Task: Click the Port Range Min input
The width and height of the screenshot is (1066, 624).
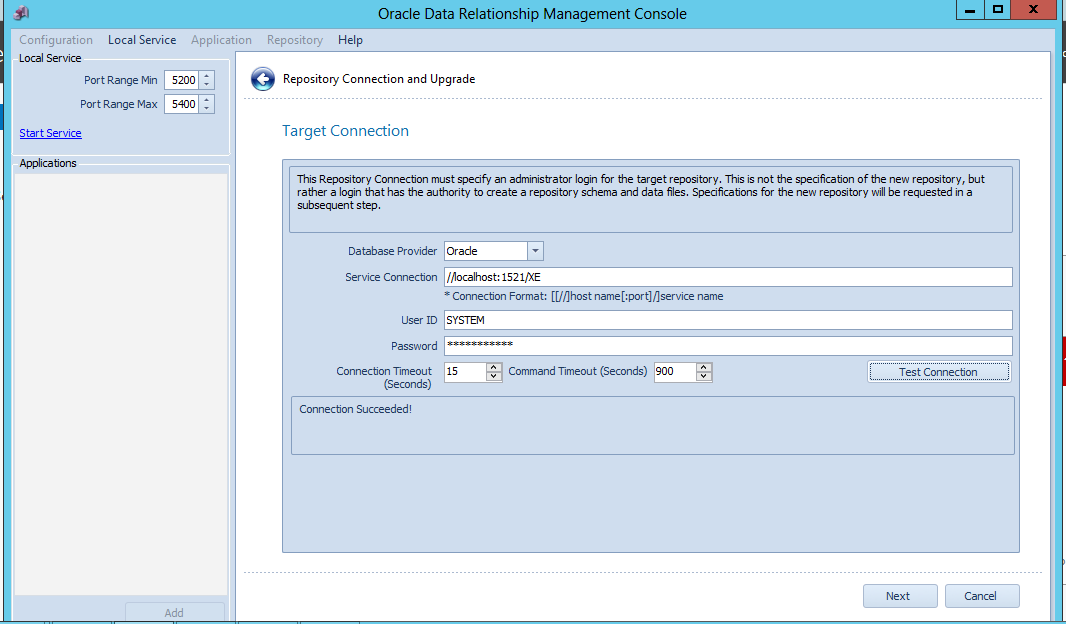Action: pos(183,80)
